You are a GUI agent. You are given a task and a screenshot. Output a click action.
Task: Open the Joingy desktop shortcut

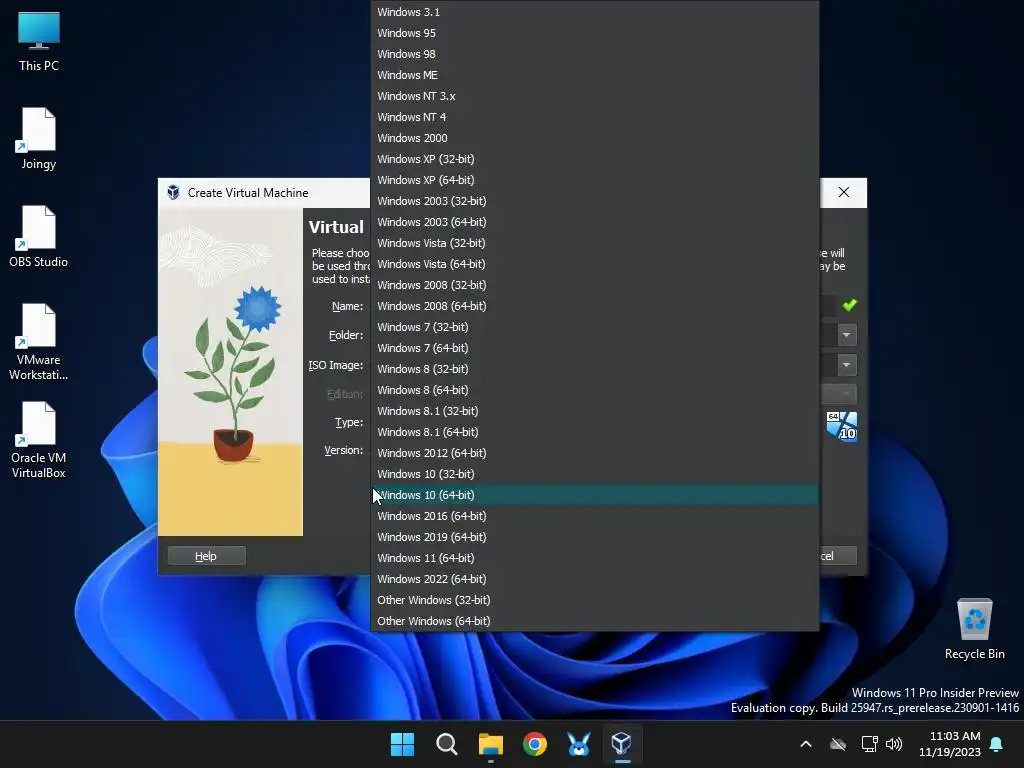(x=39, y=138)
